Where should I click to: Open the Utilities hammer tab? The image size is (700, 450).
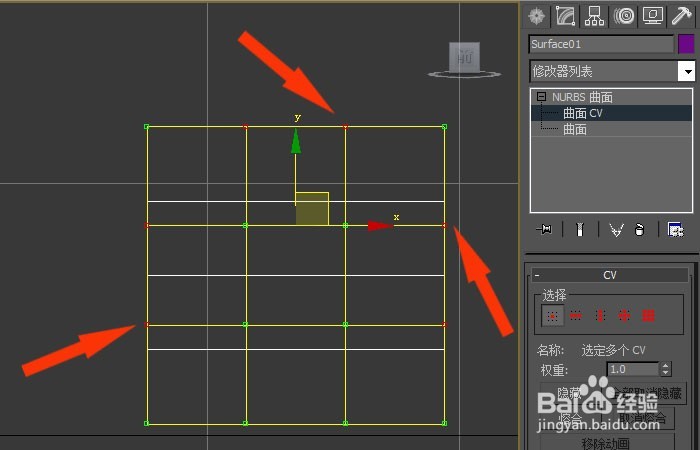pyautogui.click(x=682, y=16)
